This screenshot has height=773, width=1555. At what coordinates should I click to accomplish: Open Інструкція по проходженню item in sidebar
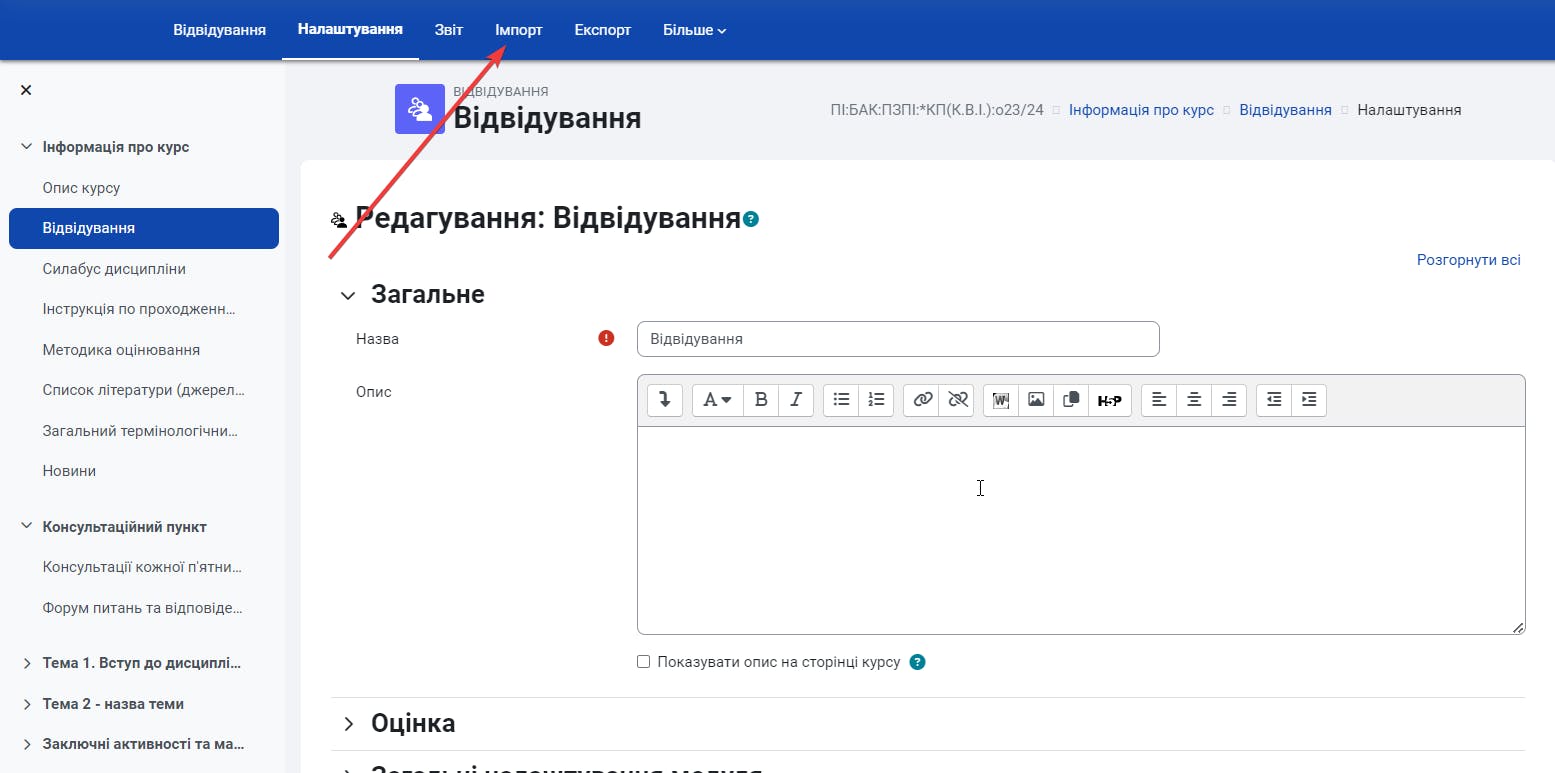click(139, 309)
